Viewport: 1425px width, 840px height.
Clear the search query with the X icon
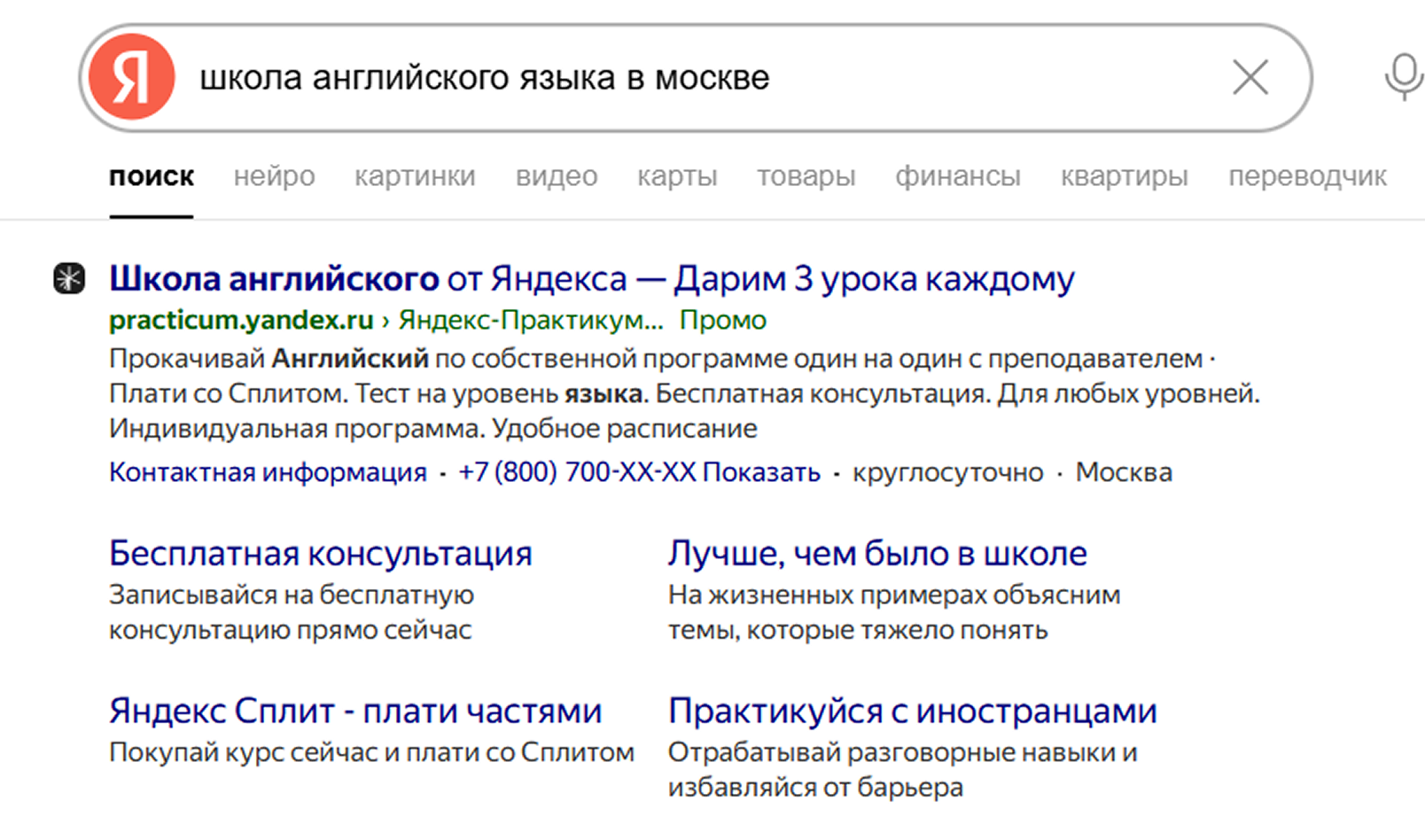tap(1250, 78)
